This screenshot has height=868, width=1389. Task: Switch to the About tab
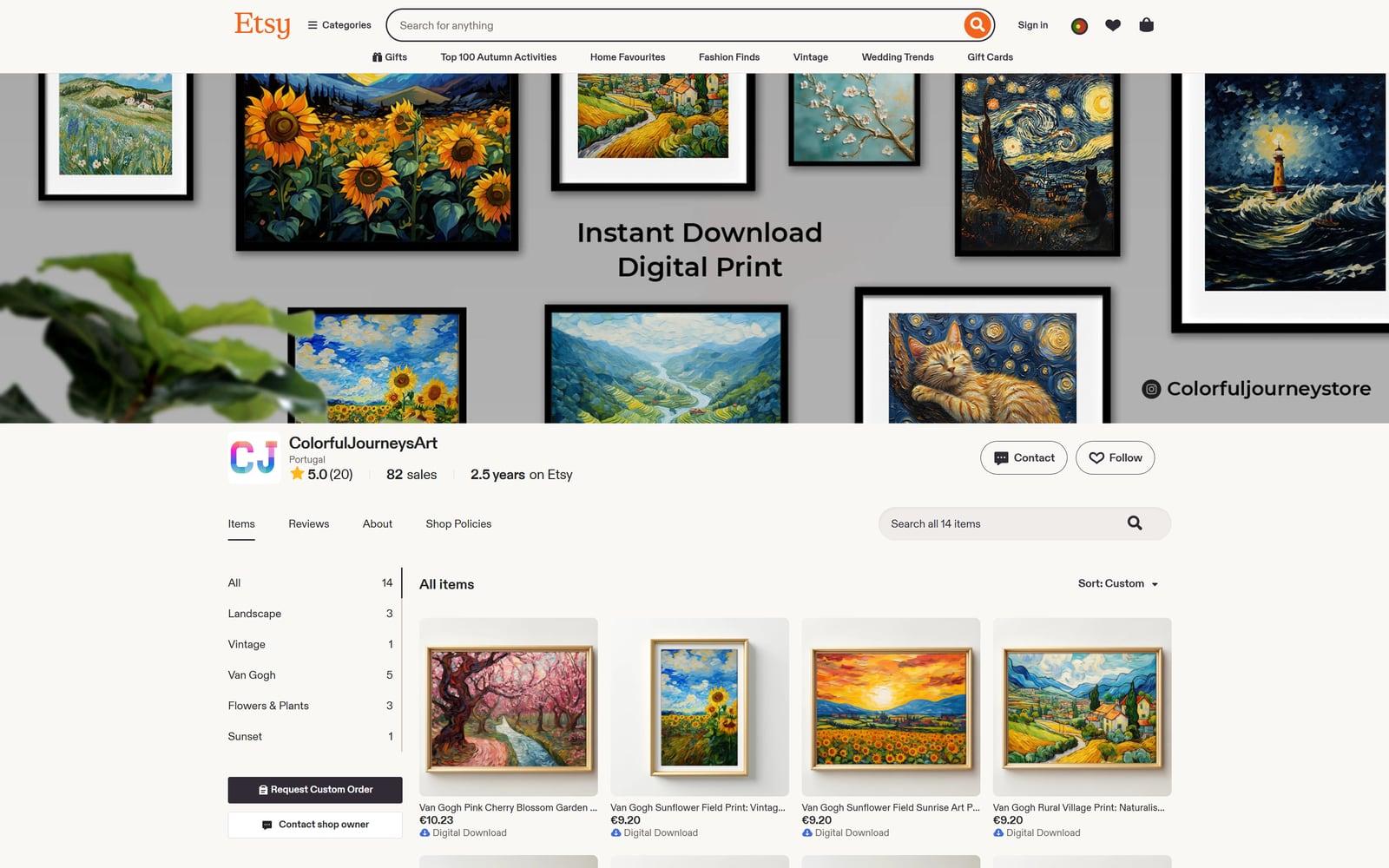point(378,524)
